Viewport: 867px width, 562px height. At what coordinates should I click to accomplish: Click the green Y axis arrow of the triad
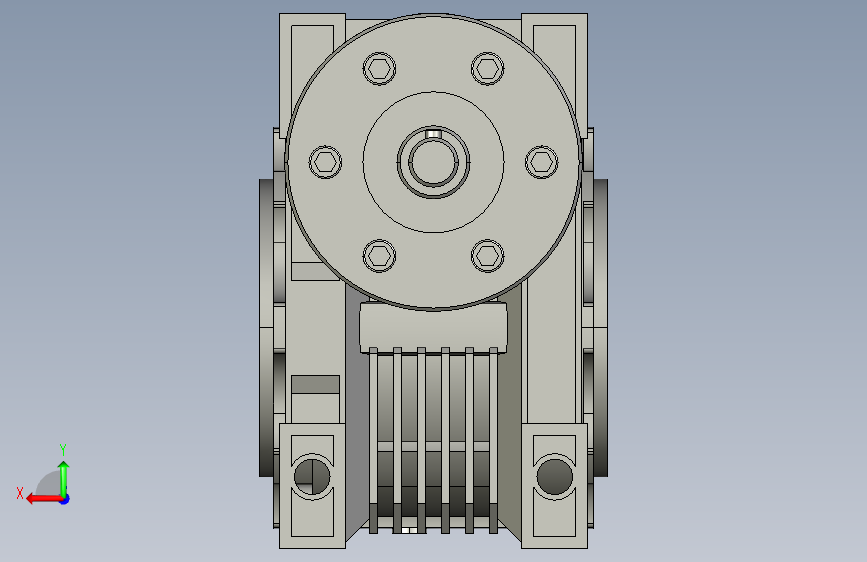click(64, 478)
